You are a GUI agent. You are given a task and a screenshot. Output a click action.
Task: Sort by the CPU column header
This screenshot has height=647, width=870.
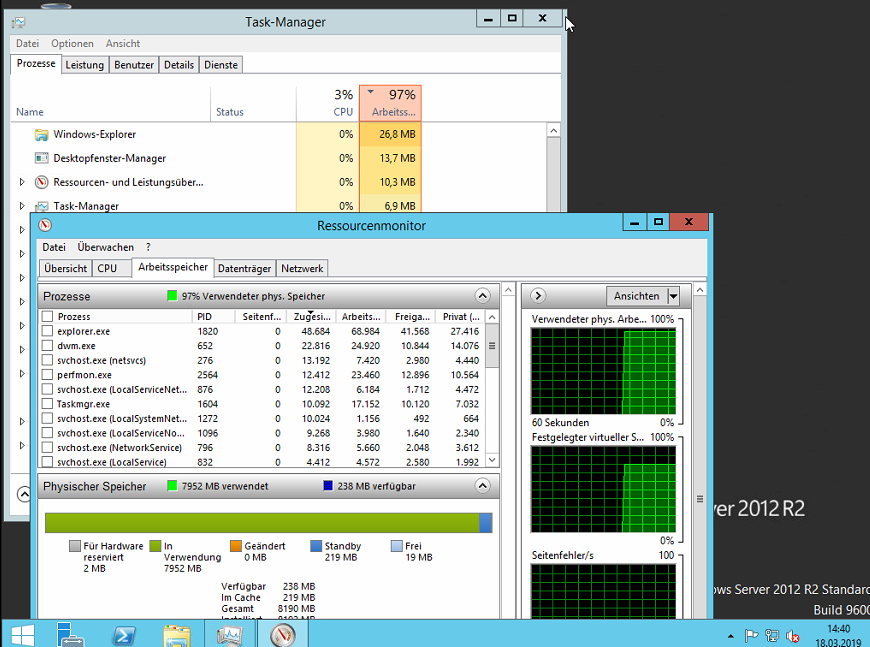pos(327,103)
